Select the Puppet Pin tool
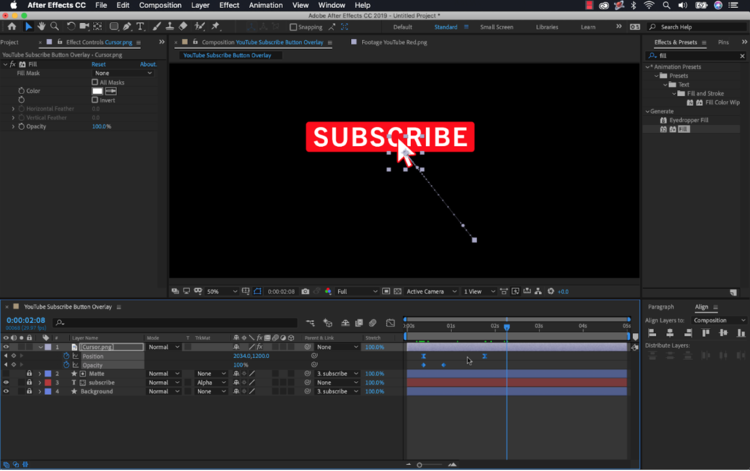Screen dimensions: 750x471 (215, 27)
